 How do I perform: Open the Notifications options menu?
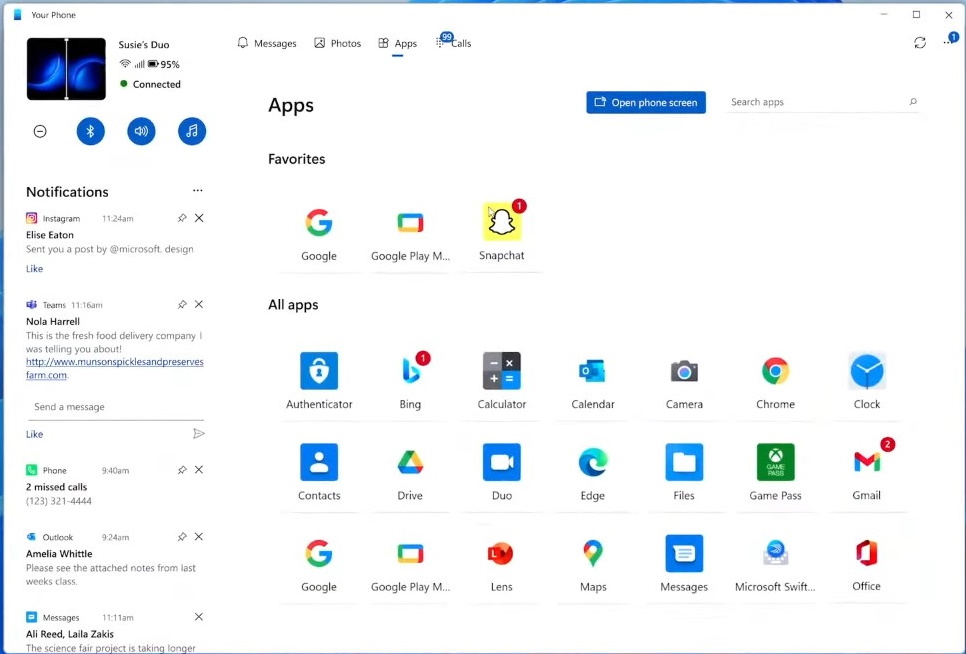tap(197, 190)
